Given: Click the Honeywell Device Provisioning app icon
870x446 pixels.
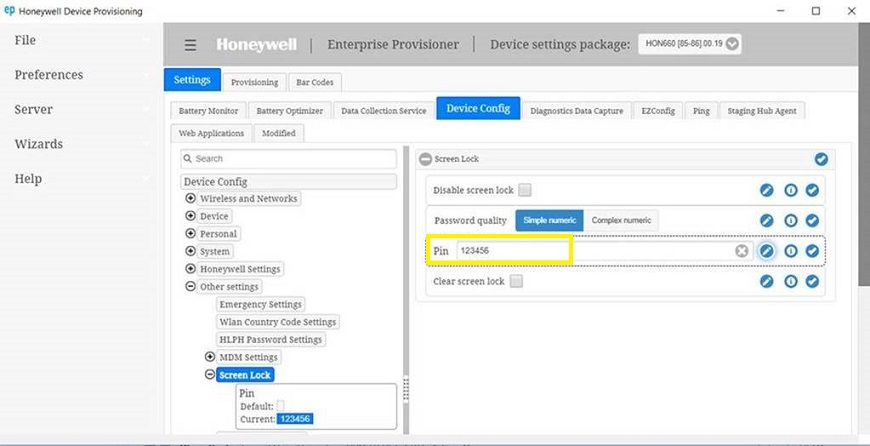Looking at the screenshot, I should coord(9,11).
